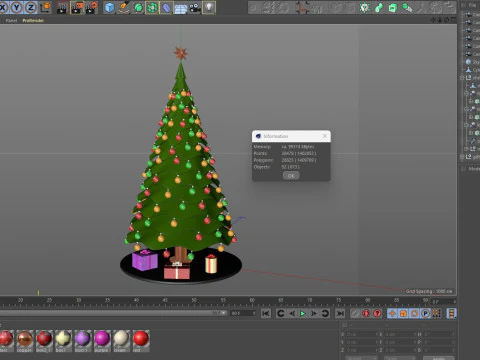Add a Light object
This screenshot has width=480, height=360.
point(209,8)
